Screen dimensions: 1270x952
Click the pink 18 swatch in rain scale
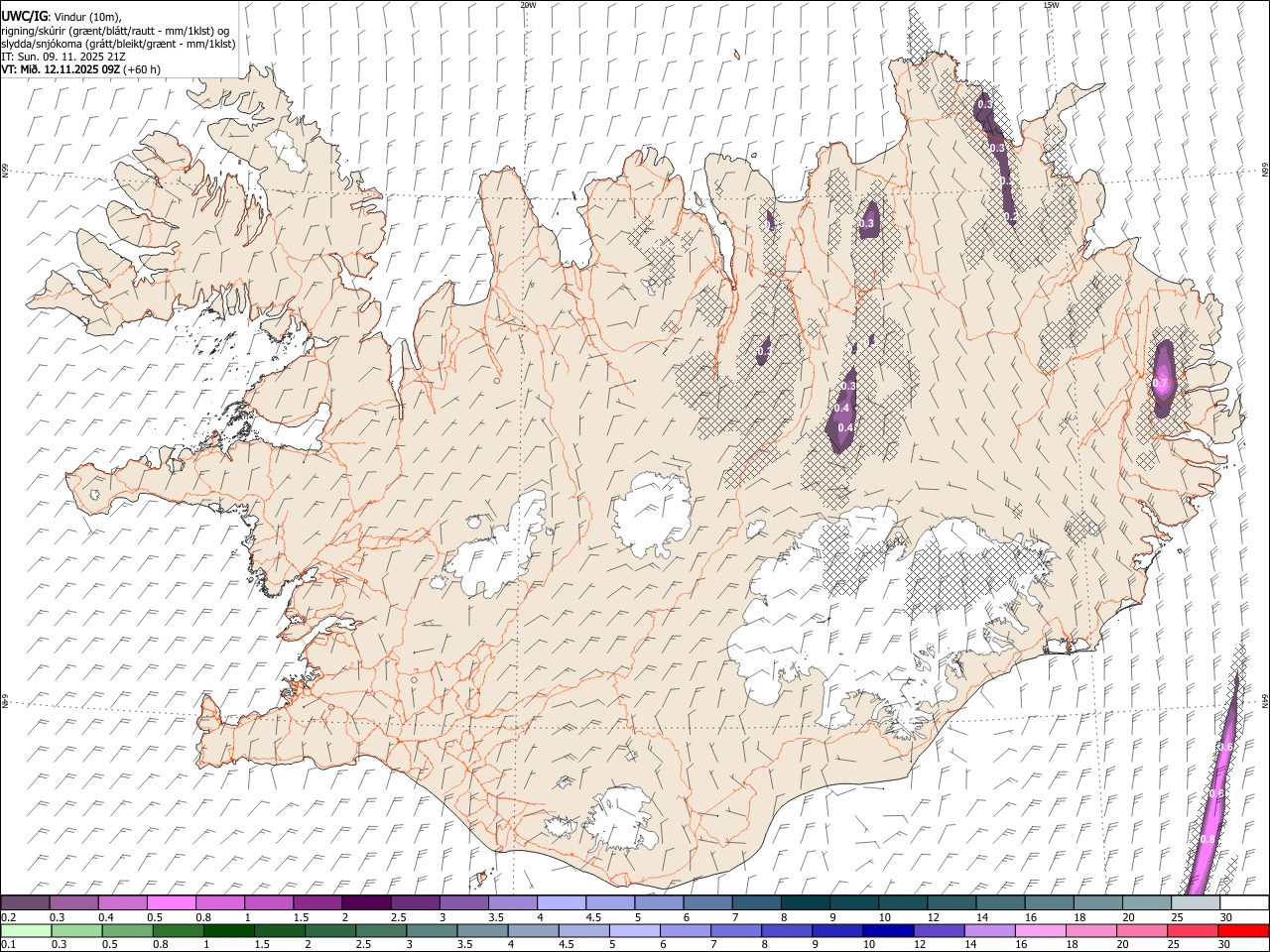(x=1091, y=931)
